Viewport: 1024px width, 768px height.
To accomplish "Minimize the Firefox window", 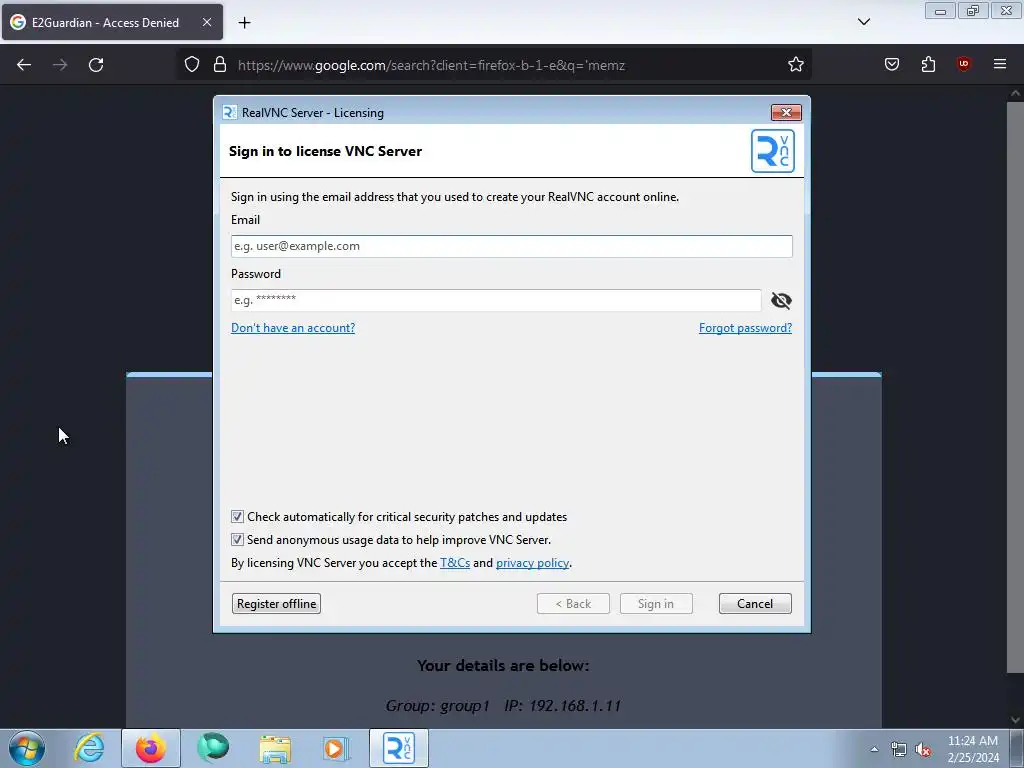I will pyautogui.click(x=940, y=10).
